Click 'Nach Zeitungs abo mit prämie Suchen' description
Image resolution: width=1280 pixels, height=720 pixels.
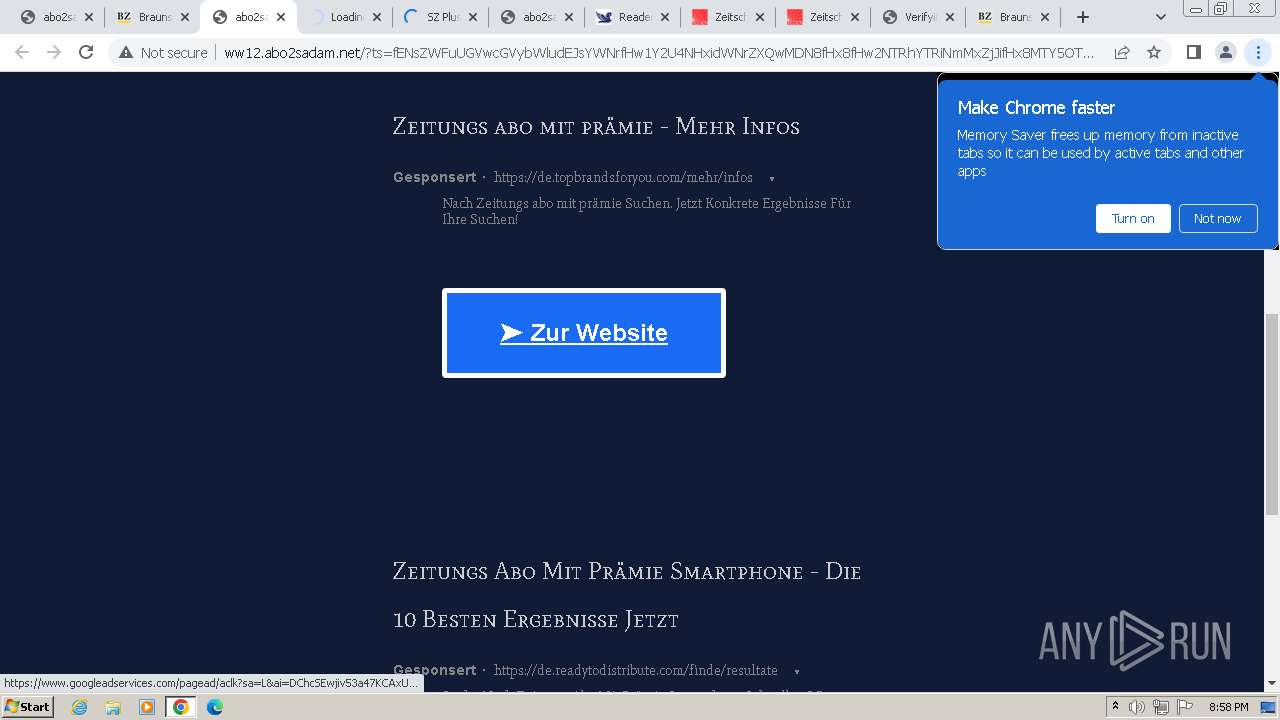646,211
